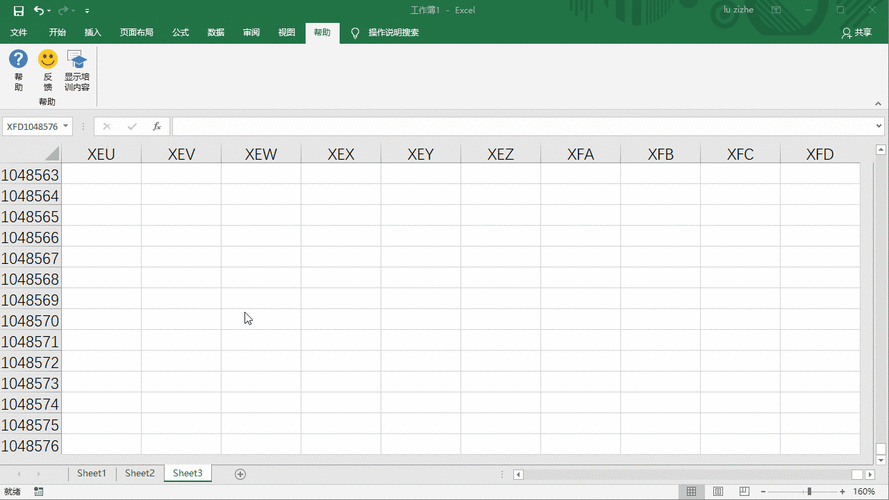Switch to the 开始 ribbon tab
889x500 pixels.
[57, 32]
